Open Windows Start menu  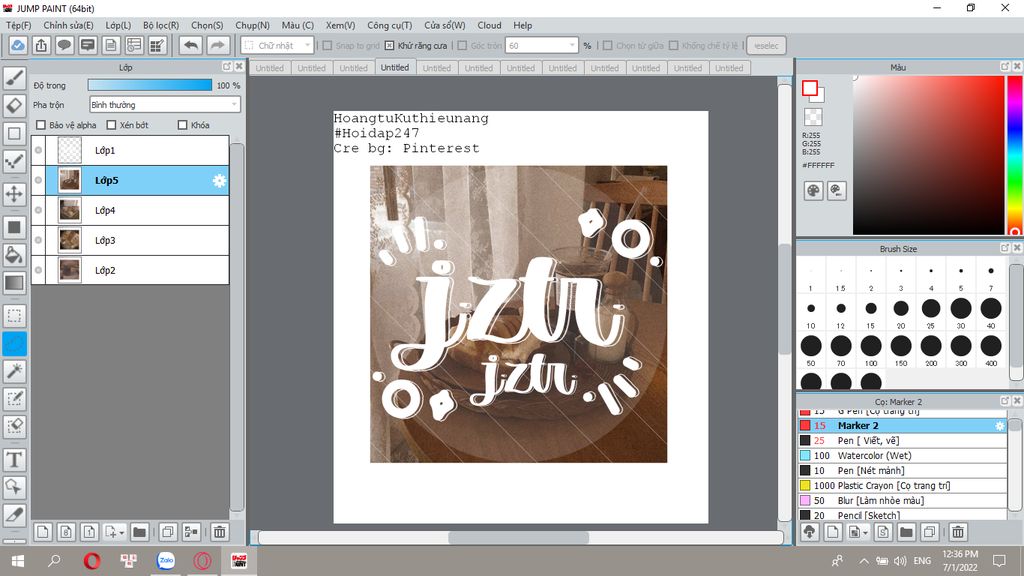coord(18,561)
